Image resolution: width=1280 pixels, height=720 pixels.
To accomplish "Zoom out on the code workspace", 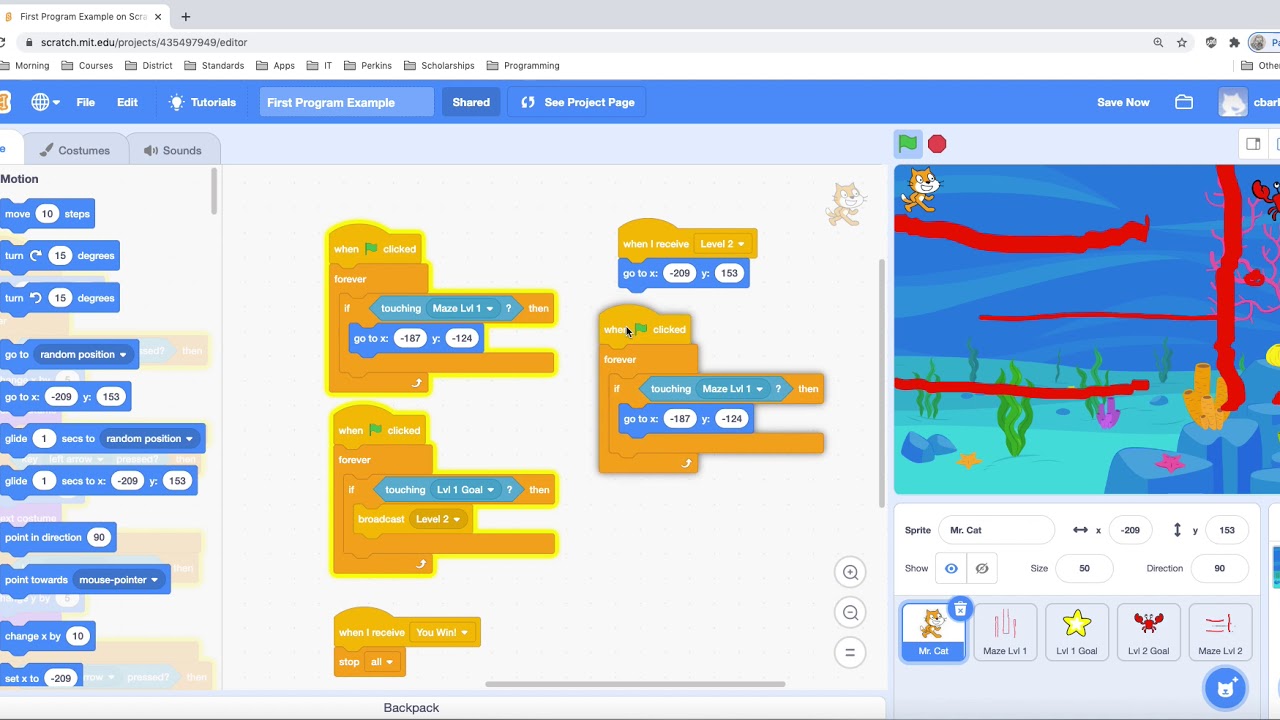I will (850, 613).
